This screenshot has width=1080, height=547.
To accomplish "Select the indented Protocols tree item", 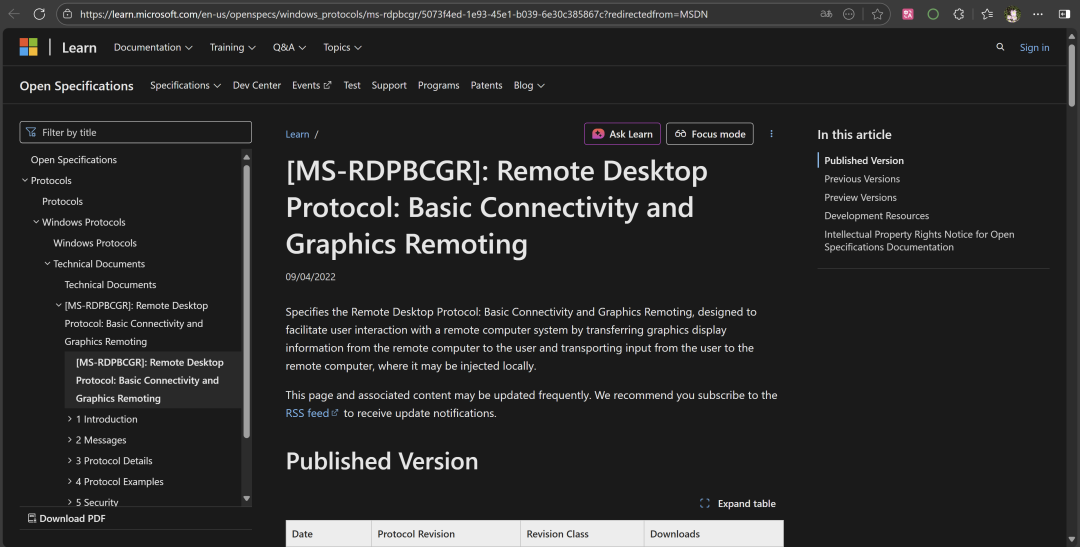I will click(62, 201).
